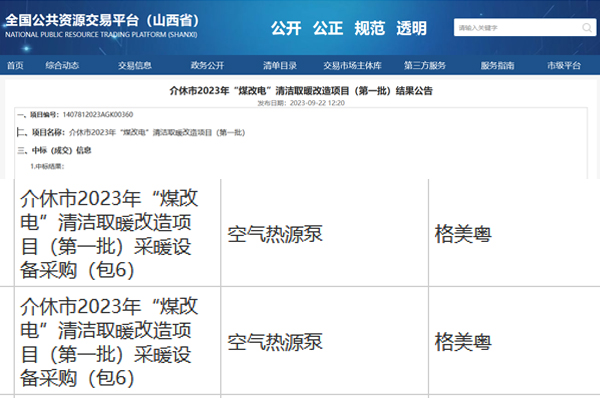Click the 规范 slogan word
600x398 pixels.
[370, 28]
